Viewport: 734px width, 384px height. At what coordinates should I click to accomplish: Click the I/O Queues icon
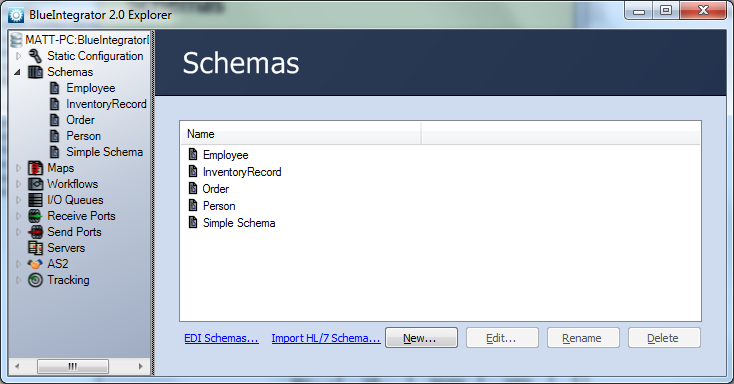click(35, 200)
